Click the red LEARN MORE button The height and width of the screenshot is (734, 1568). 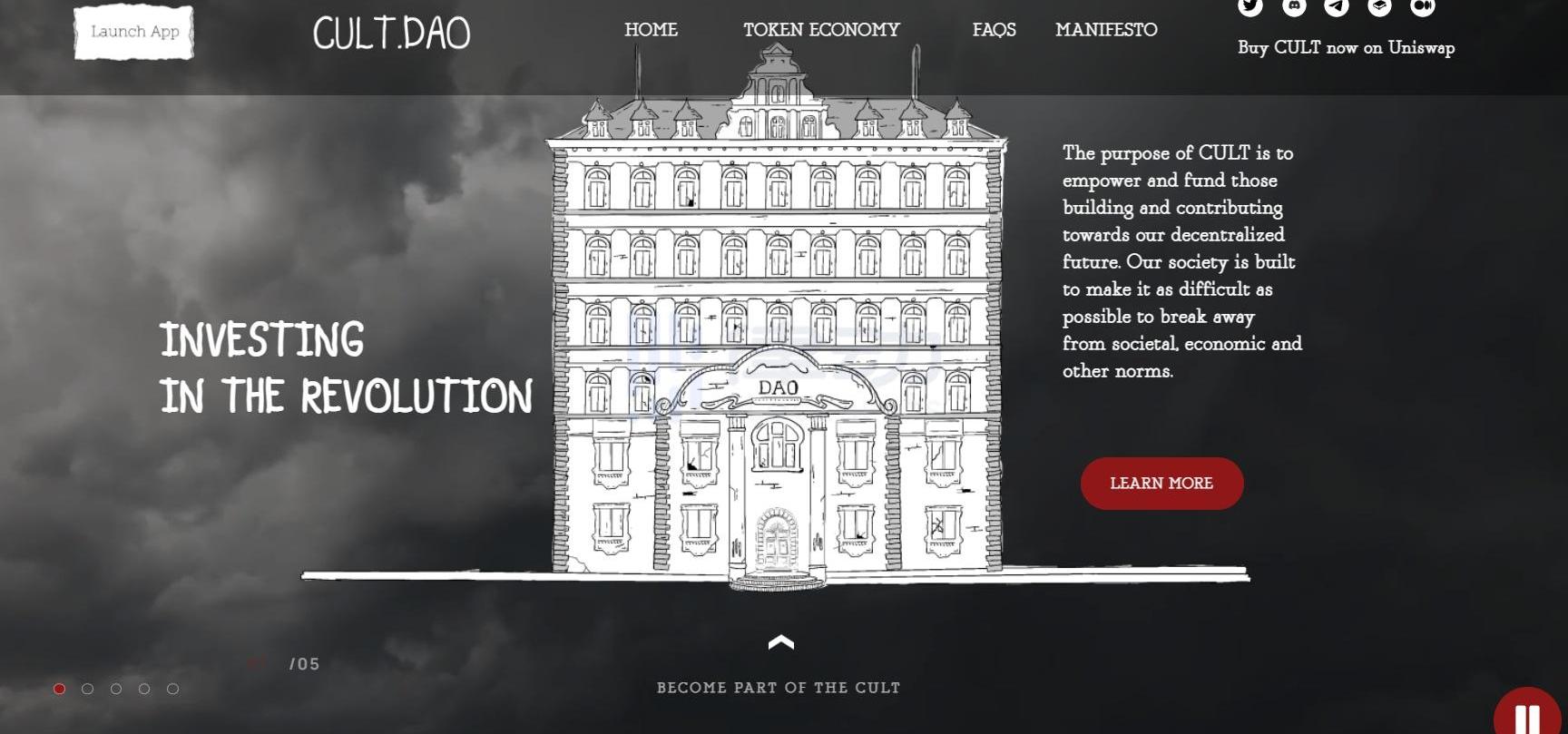click(x=1161, y=484)
